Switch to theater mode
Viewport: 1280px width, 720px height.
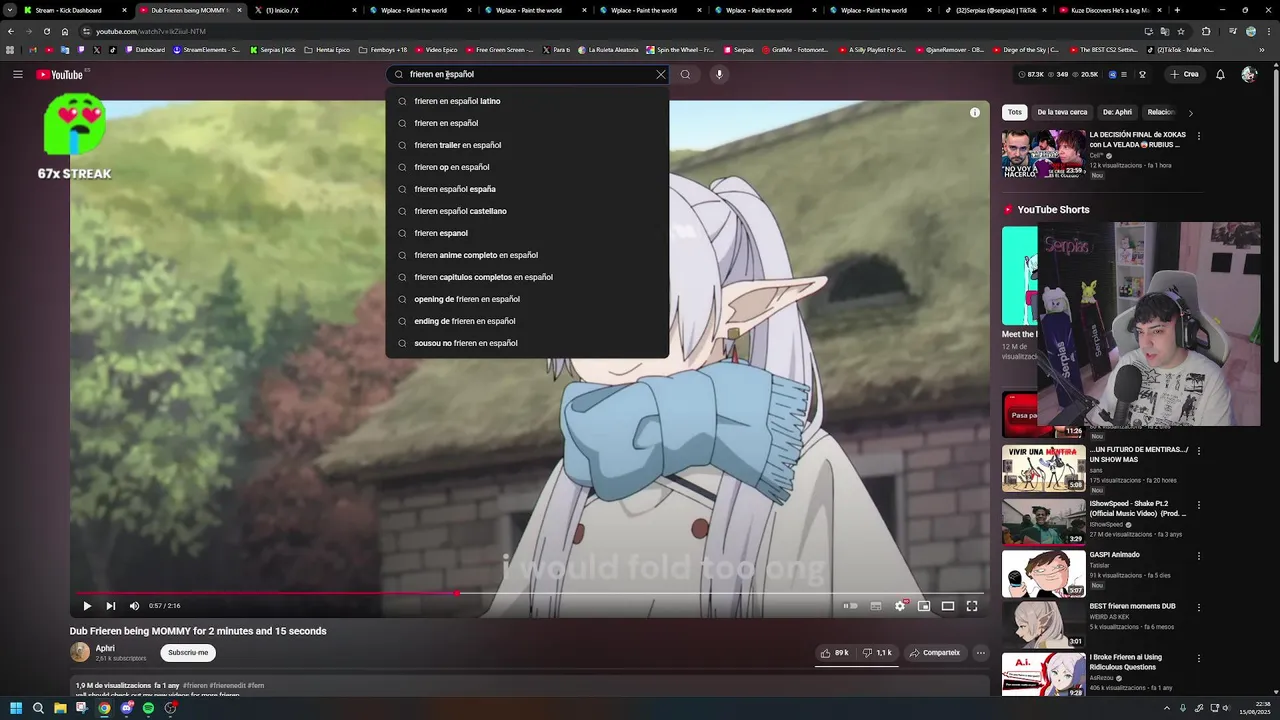[948, 606]
